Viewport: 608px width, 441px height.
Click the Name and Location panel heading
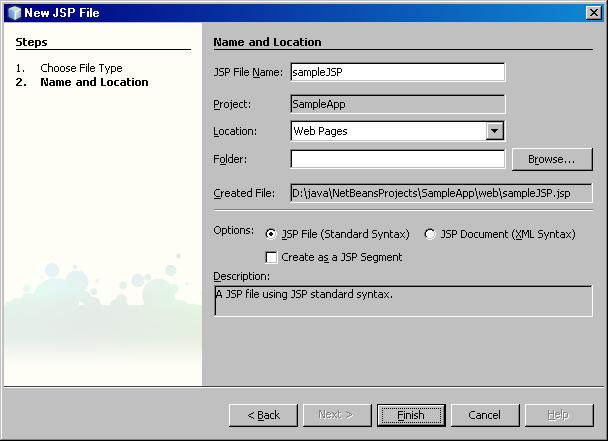pos(267,42)
